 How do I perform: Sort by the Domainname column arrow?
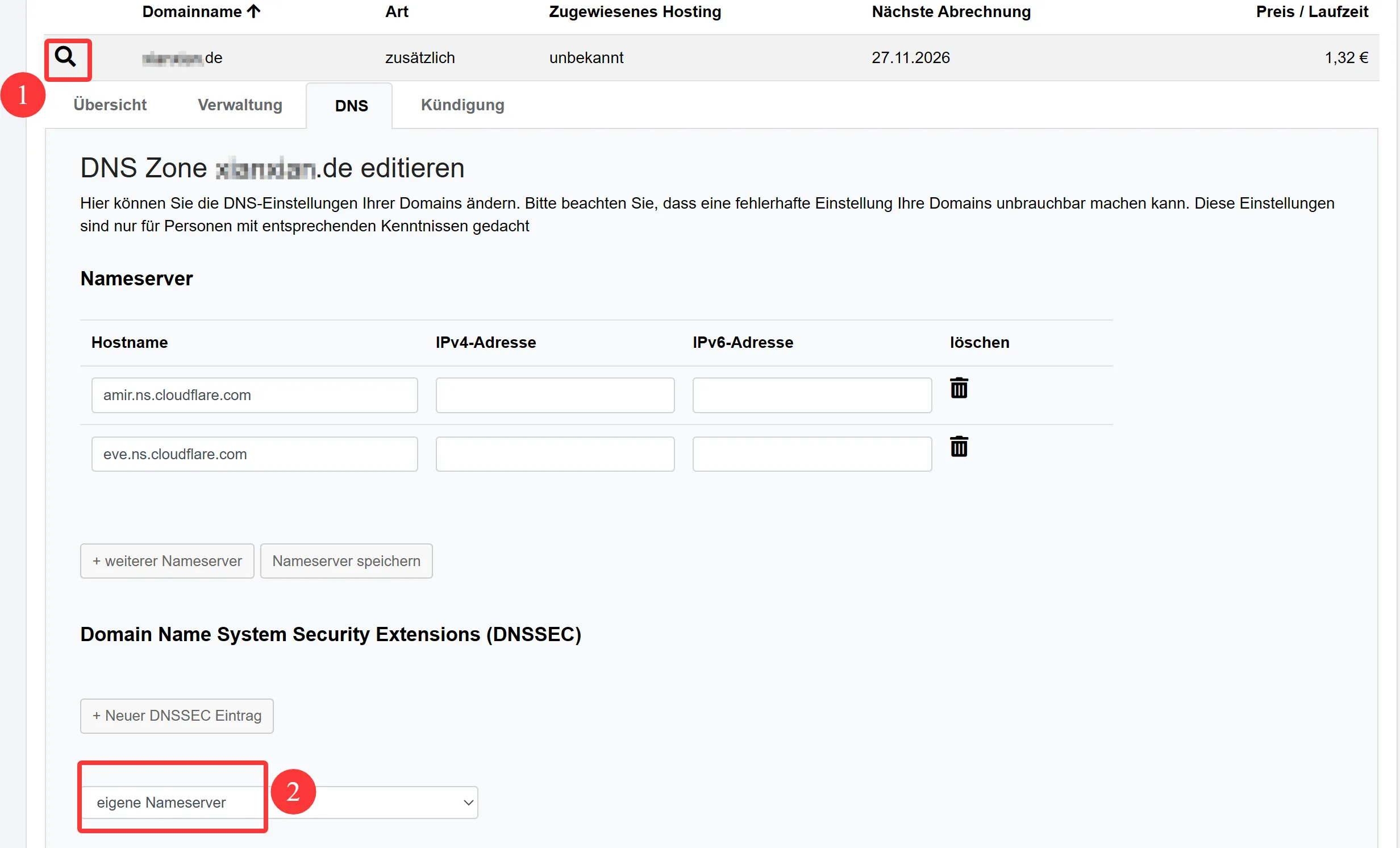point(254,11)
